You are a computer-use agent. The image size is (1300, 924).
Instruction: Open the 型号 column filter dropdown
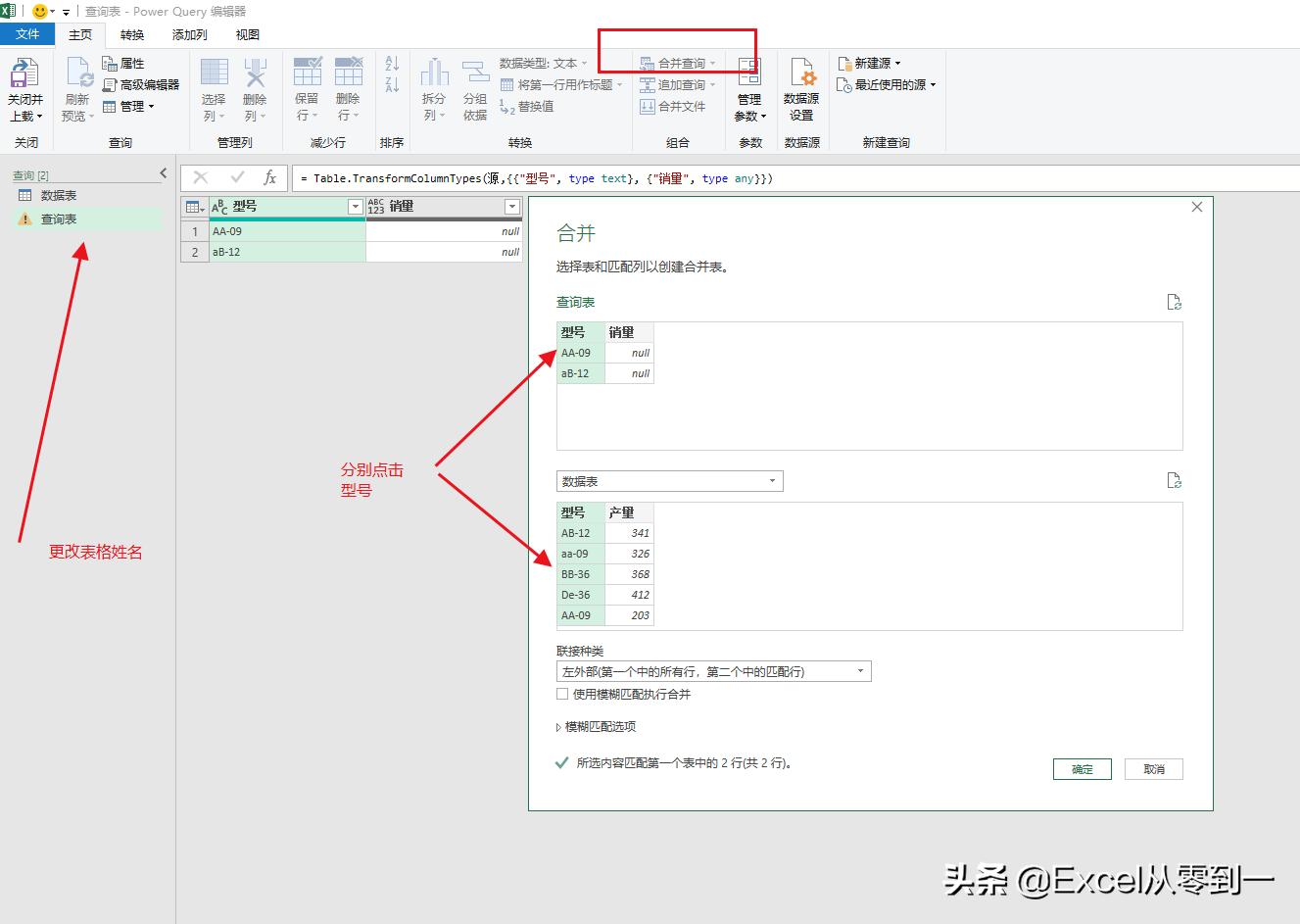[355, 207]
